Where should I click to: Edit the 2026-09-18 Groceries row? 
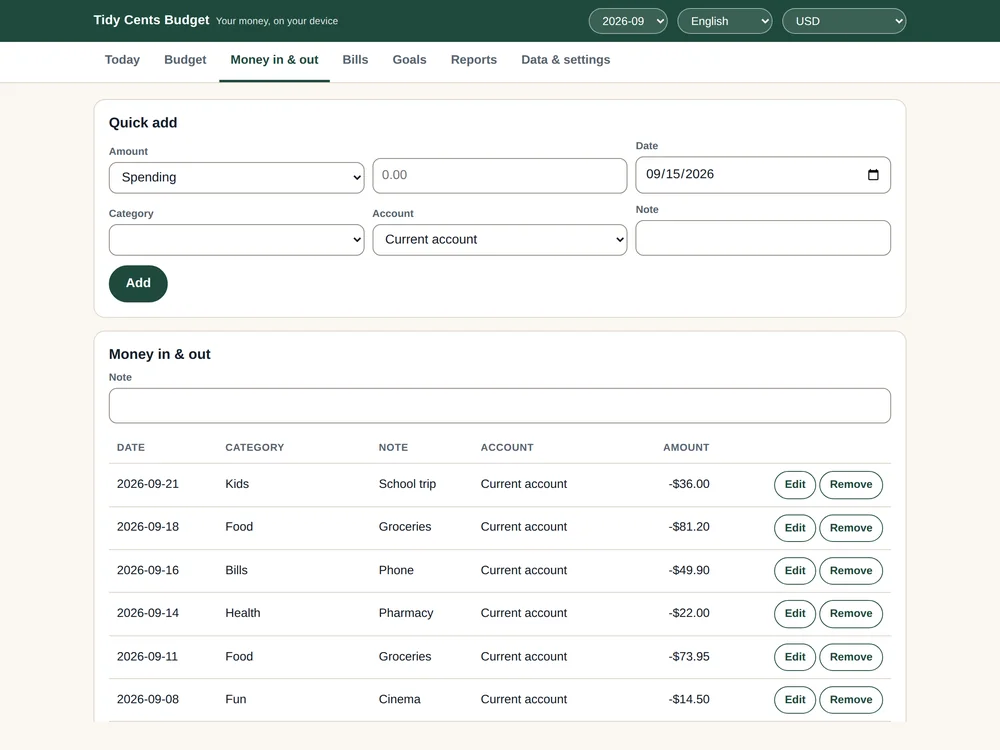point(795,528)
